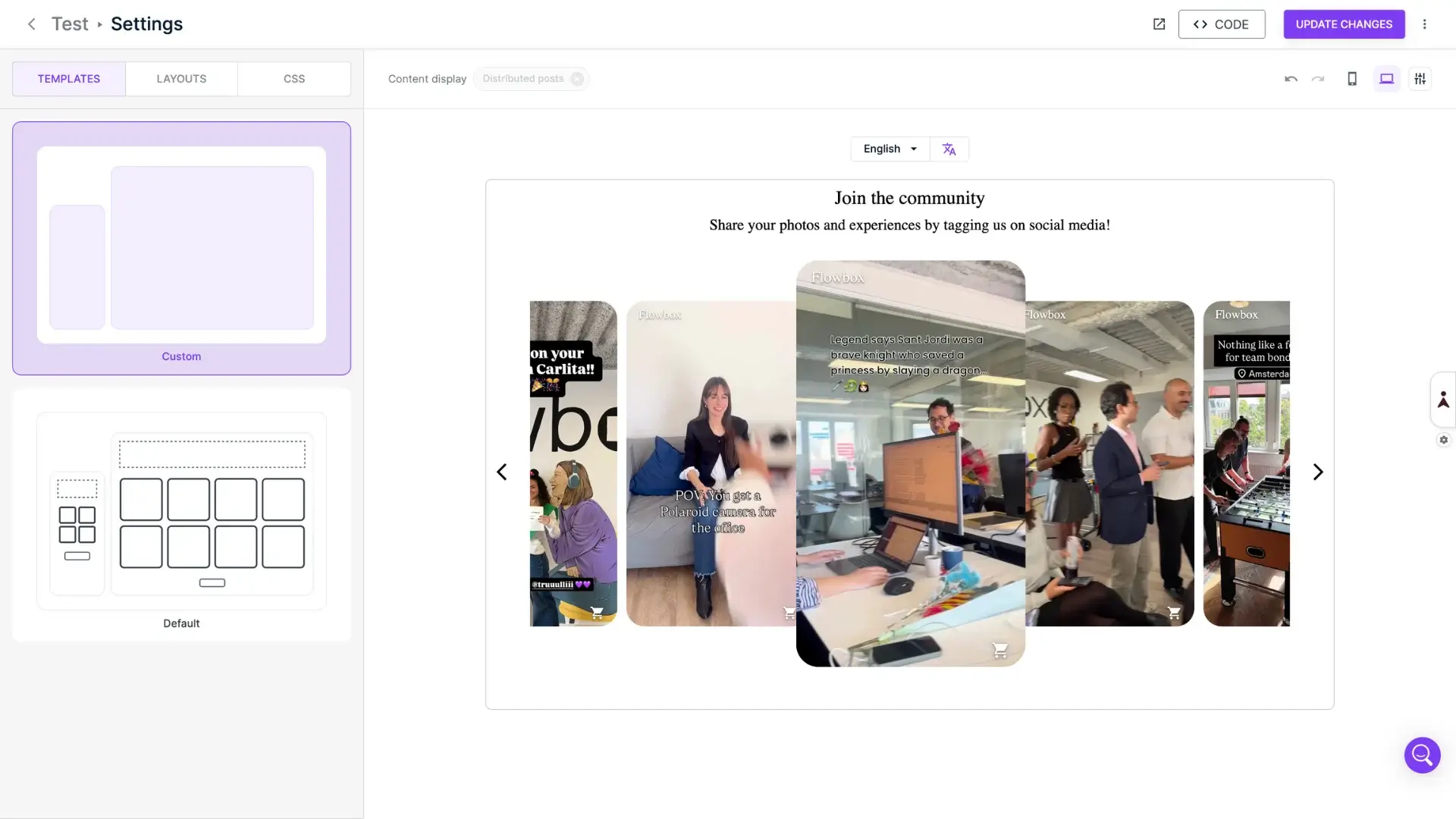
Task: Click the accessibility person icon
Action: pos(1443,400)
